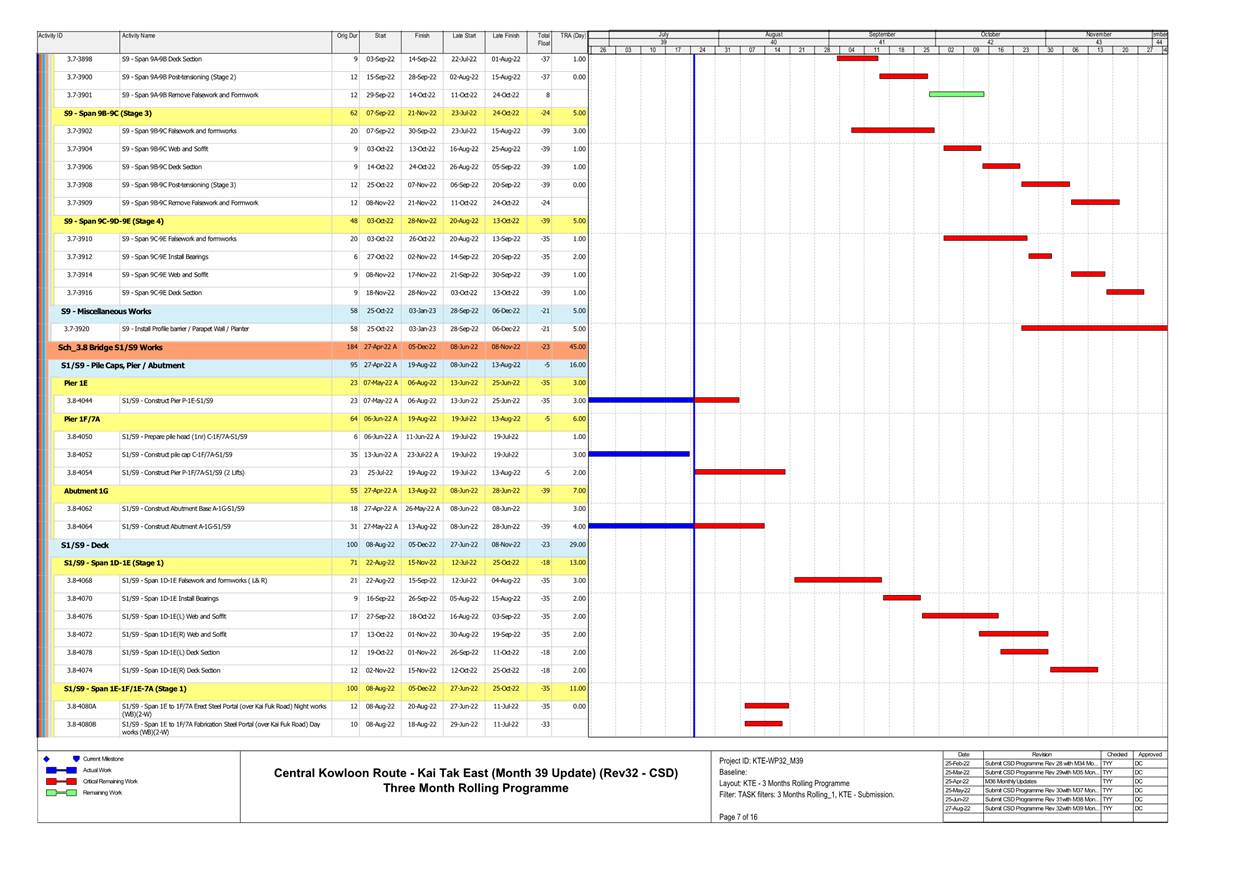
Task: Select the filled blue milestone marker in legend
Action: [75, 758]
